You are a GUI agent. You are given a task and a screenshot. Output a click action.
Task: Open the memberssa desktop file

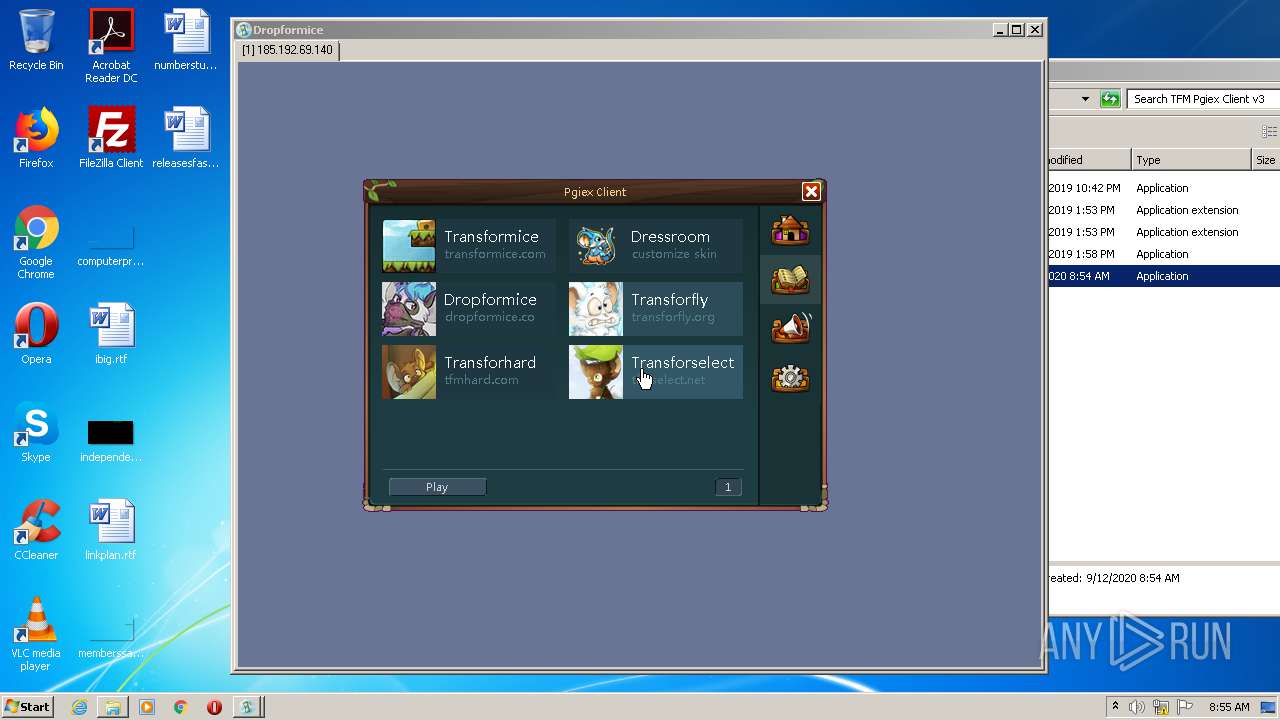111,637
